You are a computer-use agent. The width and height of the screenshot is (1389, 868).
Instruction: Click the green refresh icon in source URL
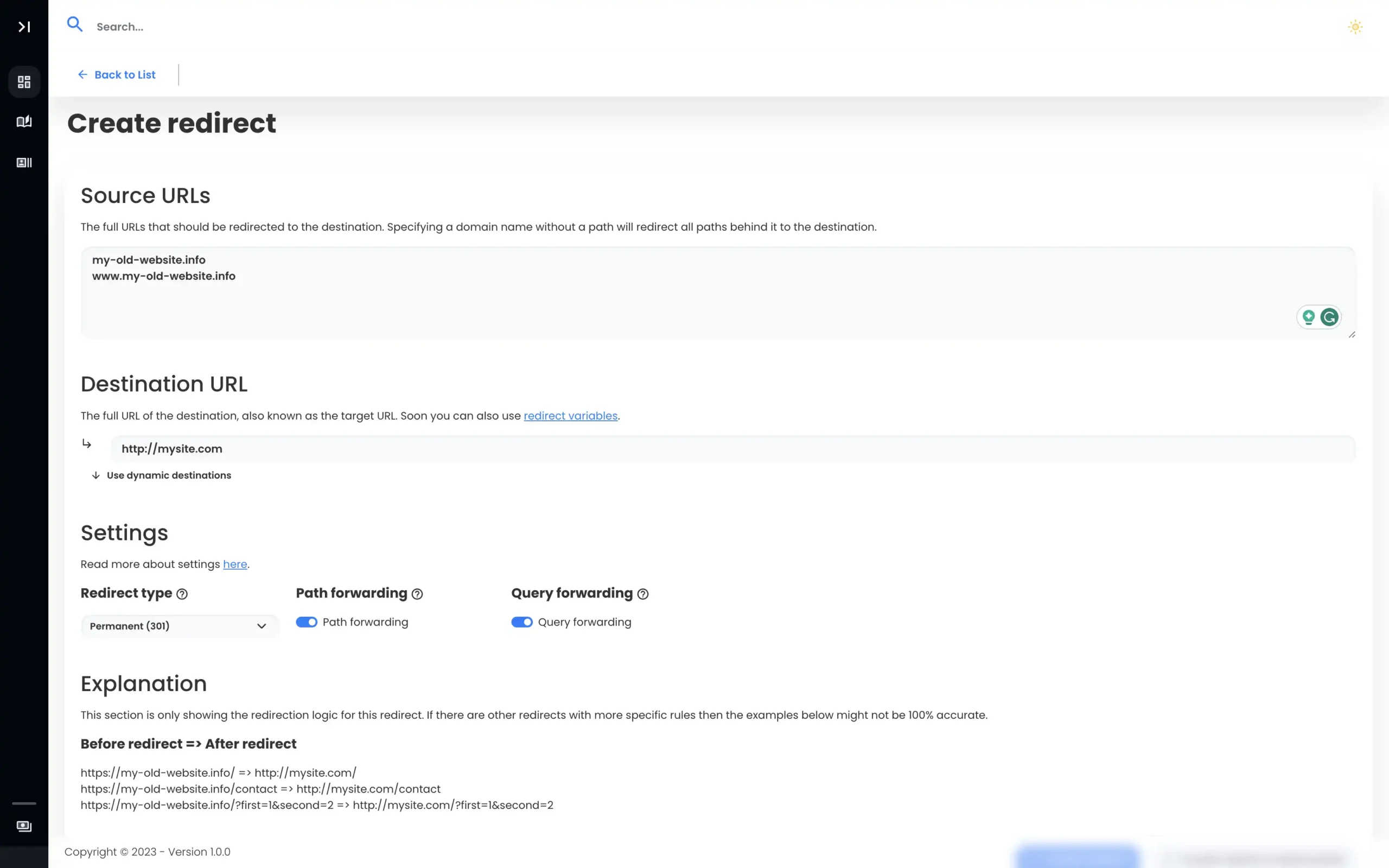click(1329, 317)
